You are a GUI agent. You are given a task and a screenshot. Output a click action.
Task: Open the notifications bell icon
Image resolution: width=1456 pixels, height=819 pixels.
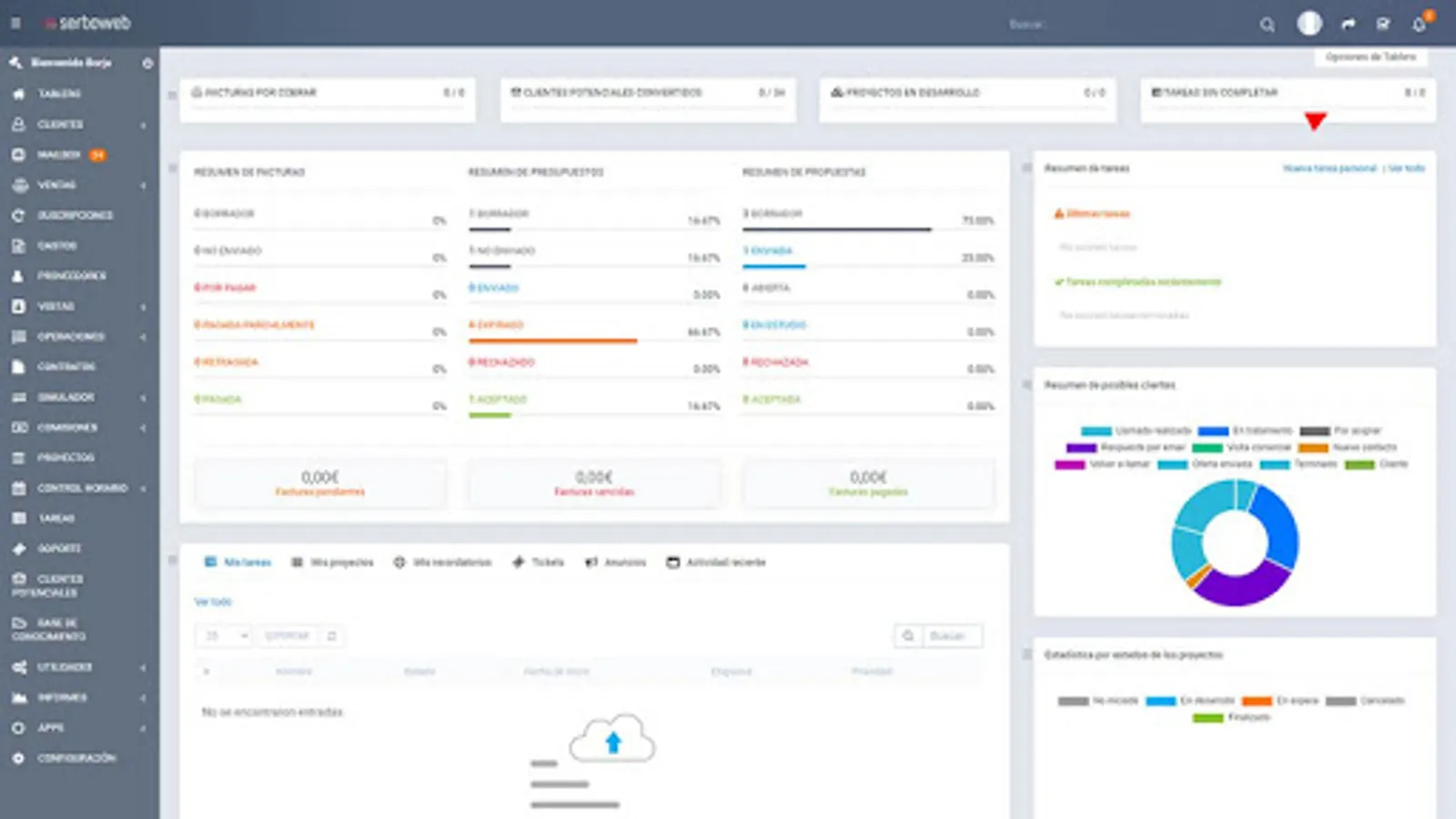[1419, 25]
